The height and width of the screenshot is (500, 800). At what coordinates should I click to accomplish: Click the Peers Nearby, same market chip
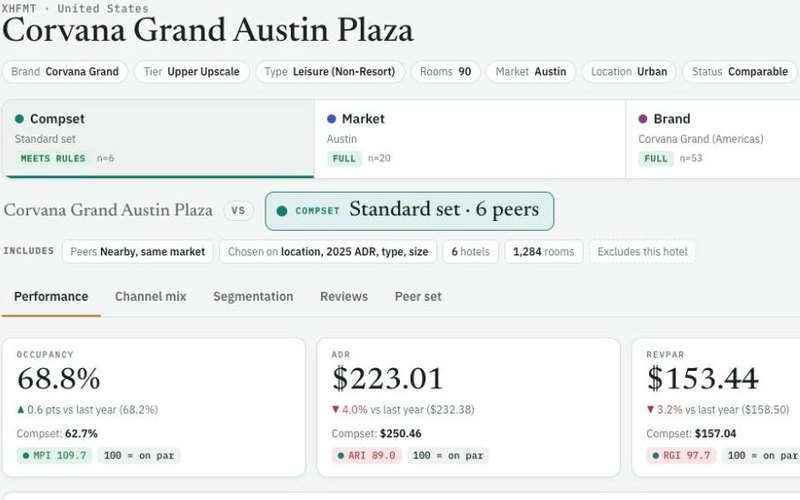tap(138, 252)
